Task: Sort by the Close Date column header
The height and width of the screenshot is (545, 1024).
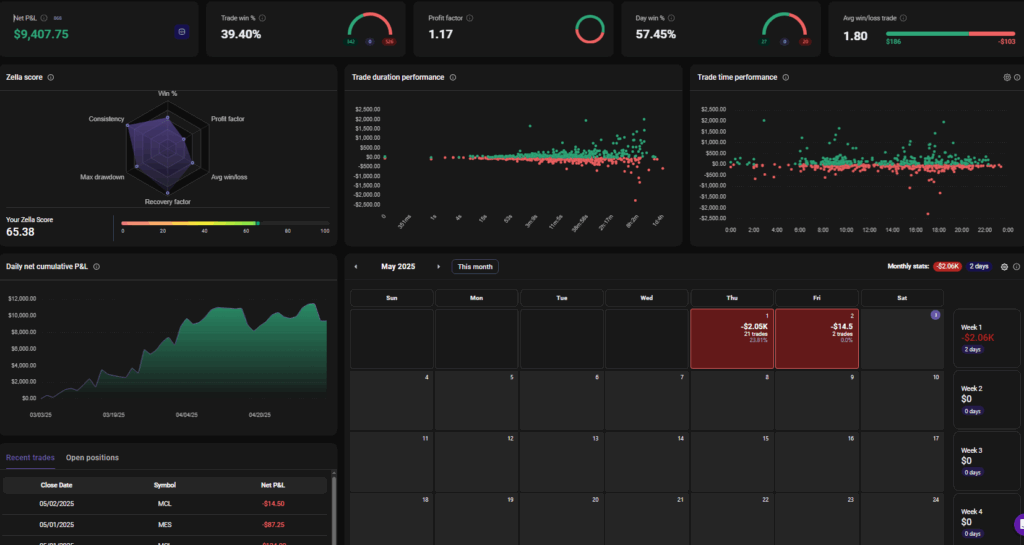Action: [x=56, y=485]
